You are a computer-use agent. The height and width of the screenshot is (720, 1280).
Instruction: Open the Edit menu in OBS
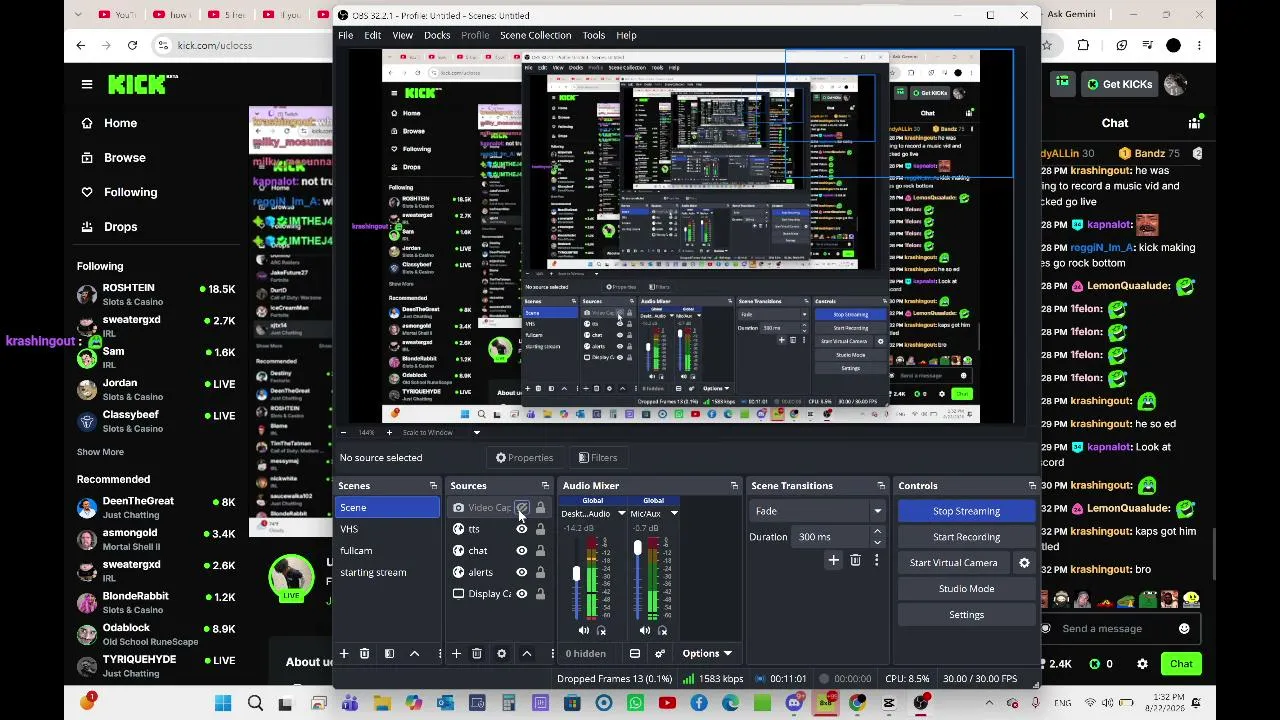[x=372, y=35]
